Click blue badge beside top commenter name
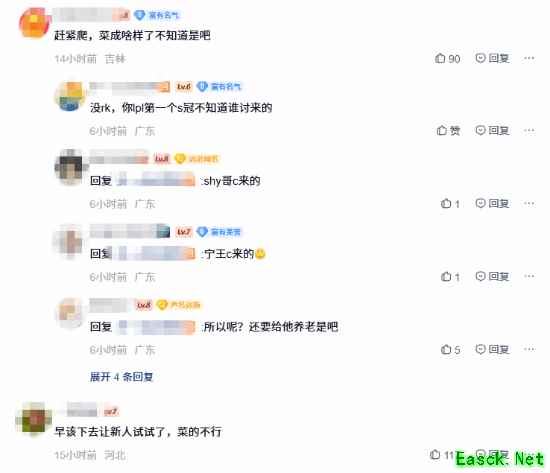 tap(156, 15)
